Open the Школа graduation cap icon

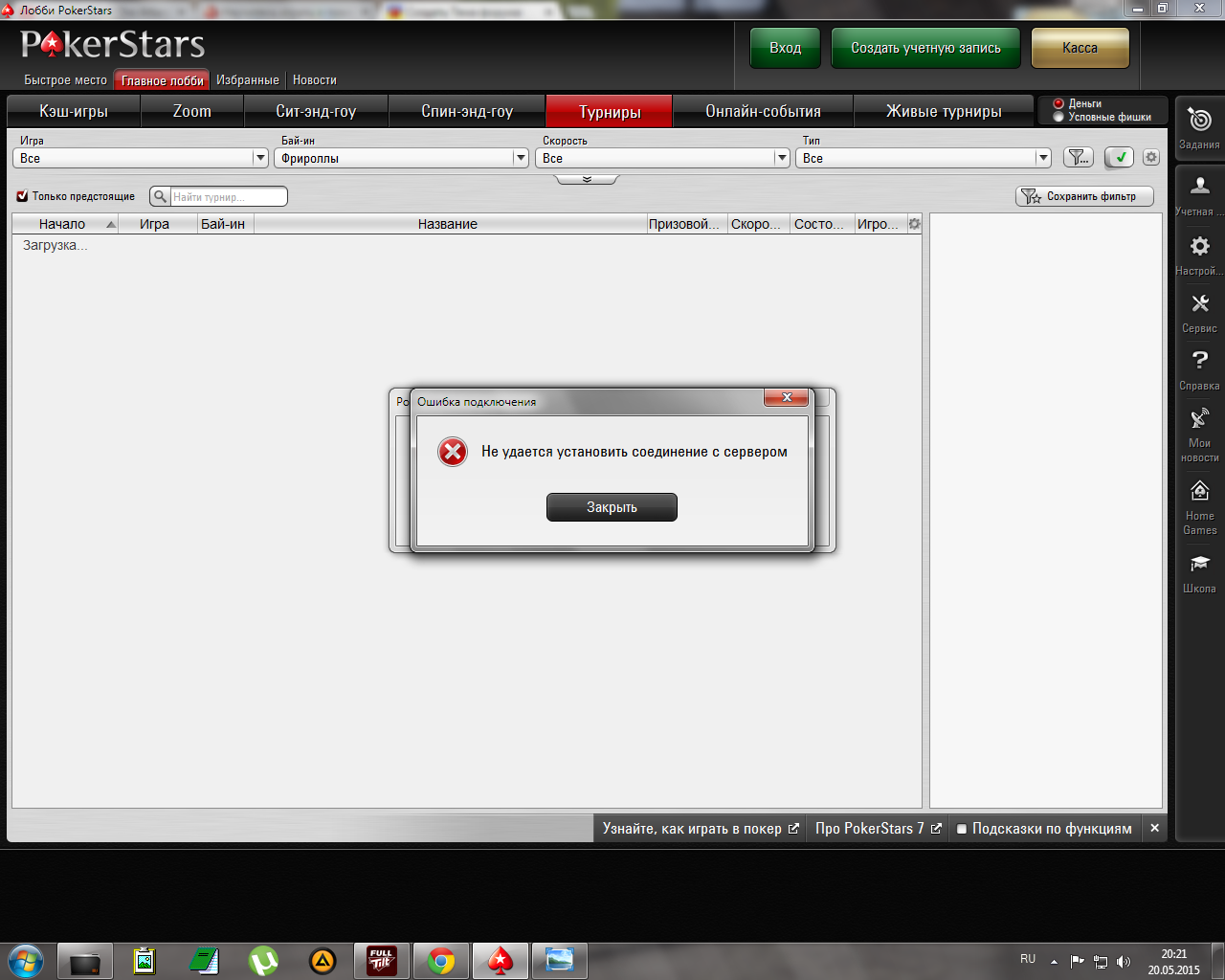pyautogui.click(x=1199, y=564)
